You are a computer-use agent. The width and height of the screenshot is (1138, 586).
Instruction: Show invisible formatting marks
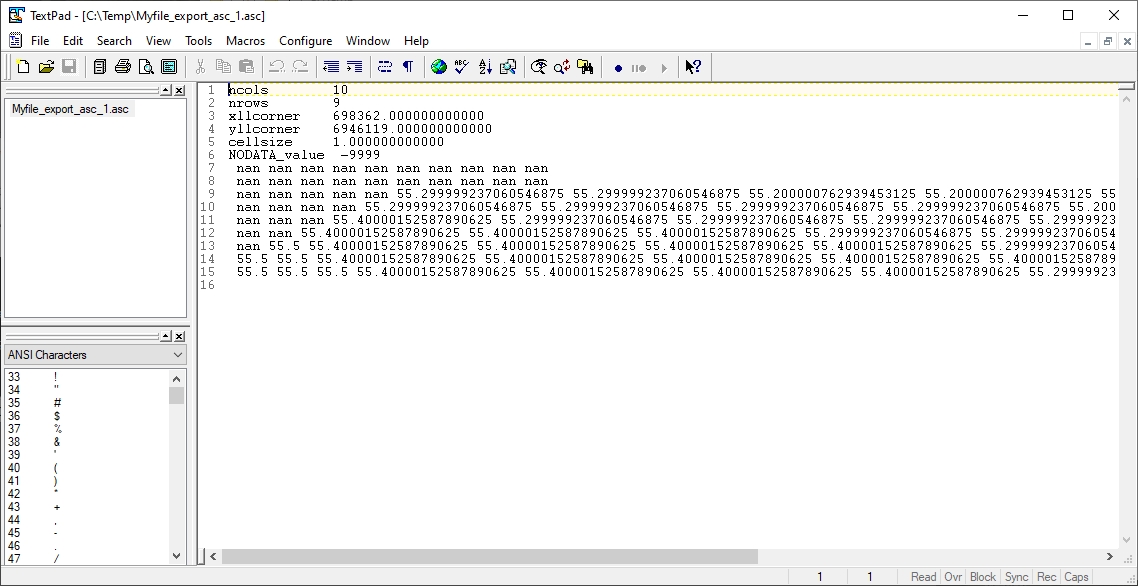pos(406,66)
